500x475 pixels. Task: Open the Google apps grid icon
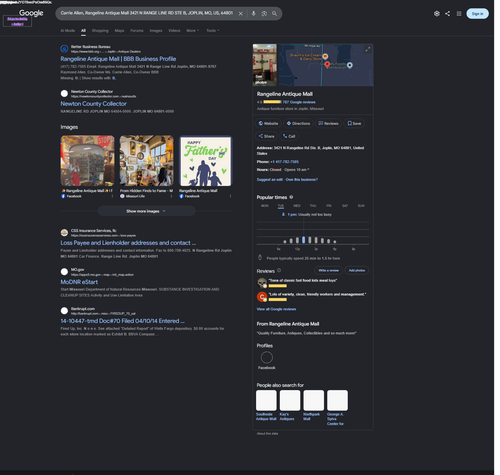pos(459,14)
